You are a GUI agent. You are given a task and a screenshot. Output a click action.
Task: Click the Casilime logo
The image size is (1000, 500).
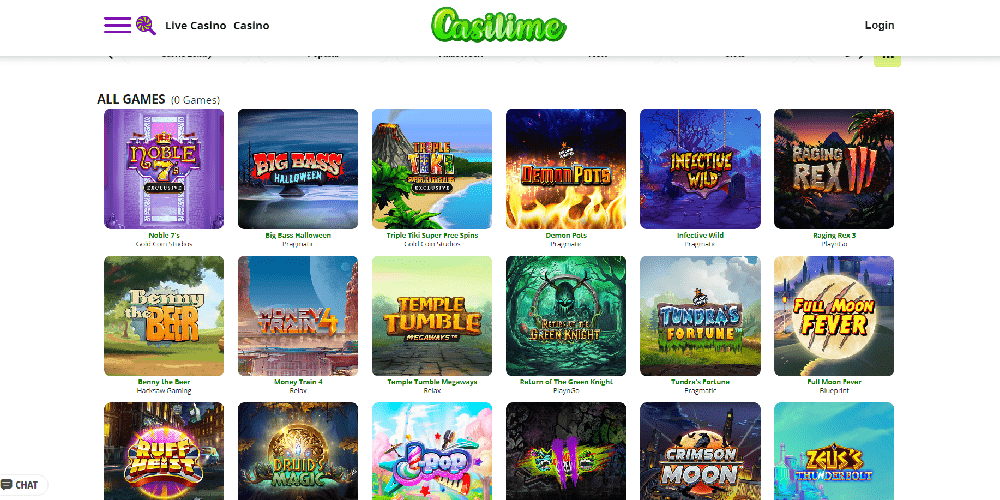coord(499,25)
